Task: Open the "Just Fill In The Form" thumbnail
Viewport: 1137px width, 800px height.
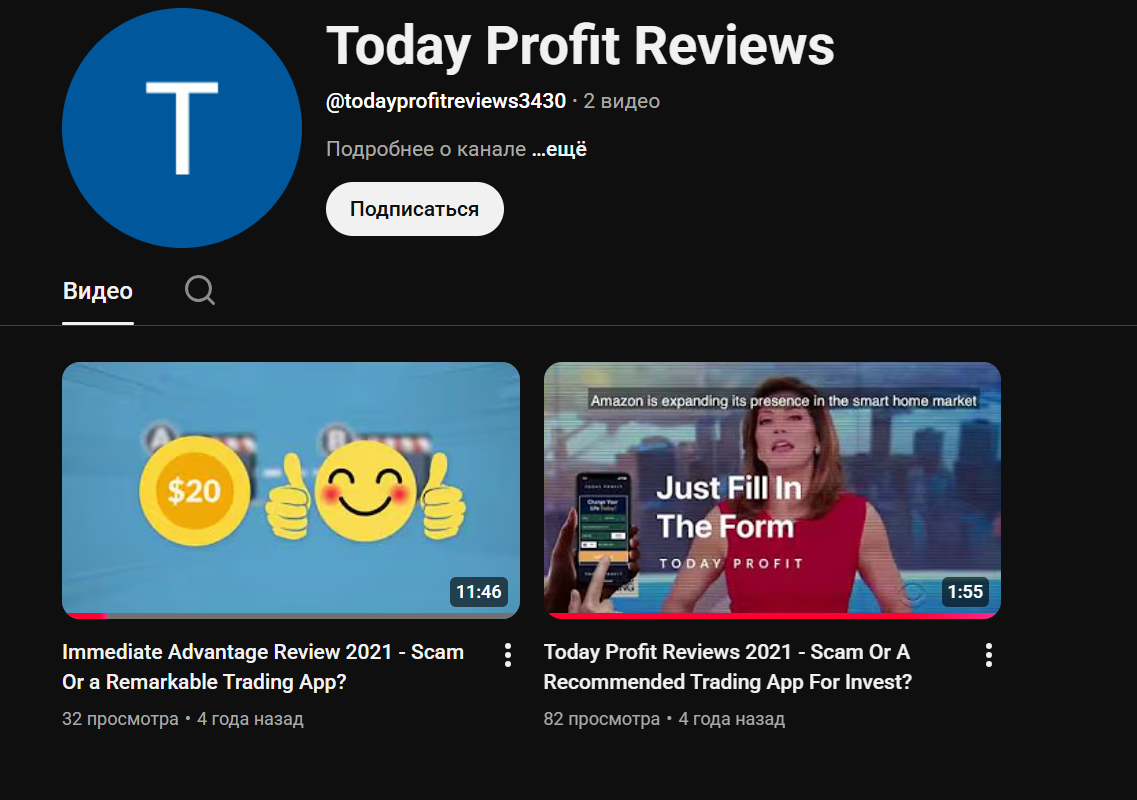Action: [772, 490]
